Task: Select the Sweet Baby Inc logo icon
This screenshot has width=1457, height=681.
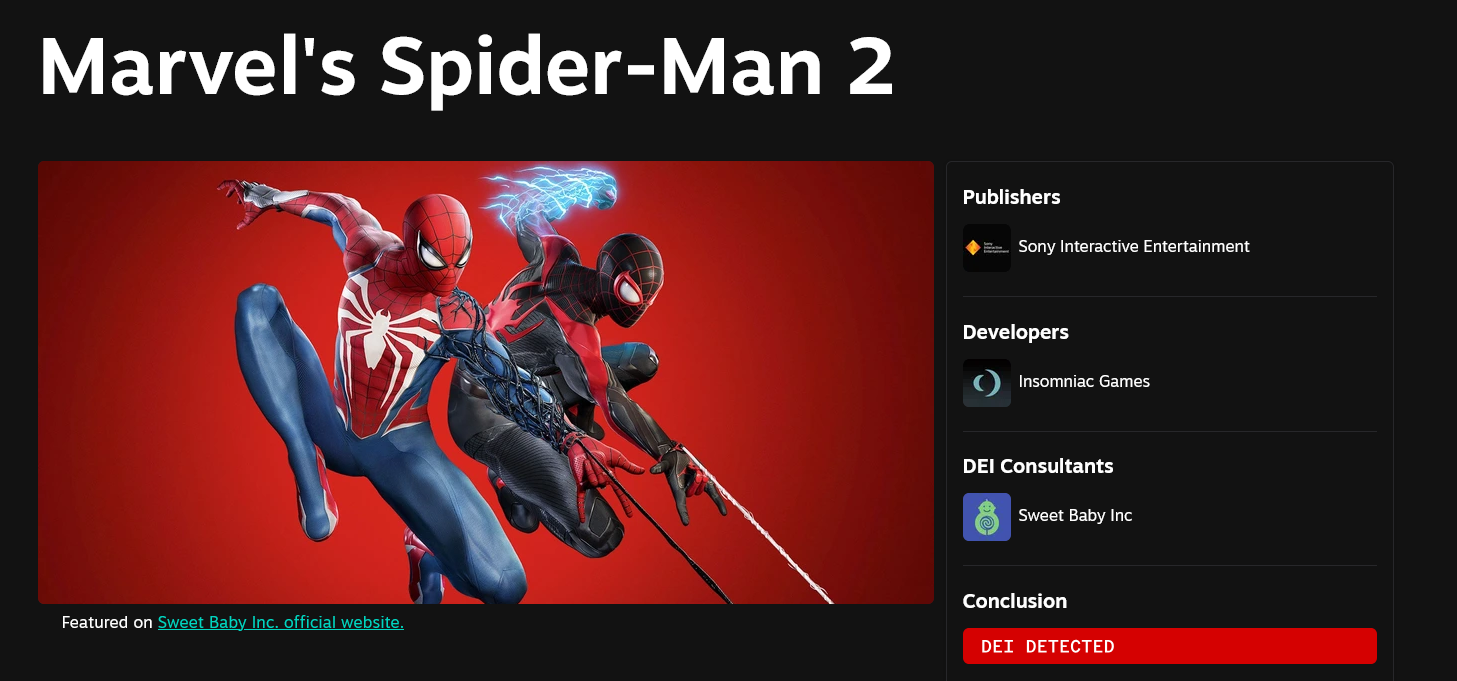Action: [x=986, y=516]
